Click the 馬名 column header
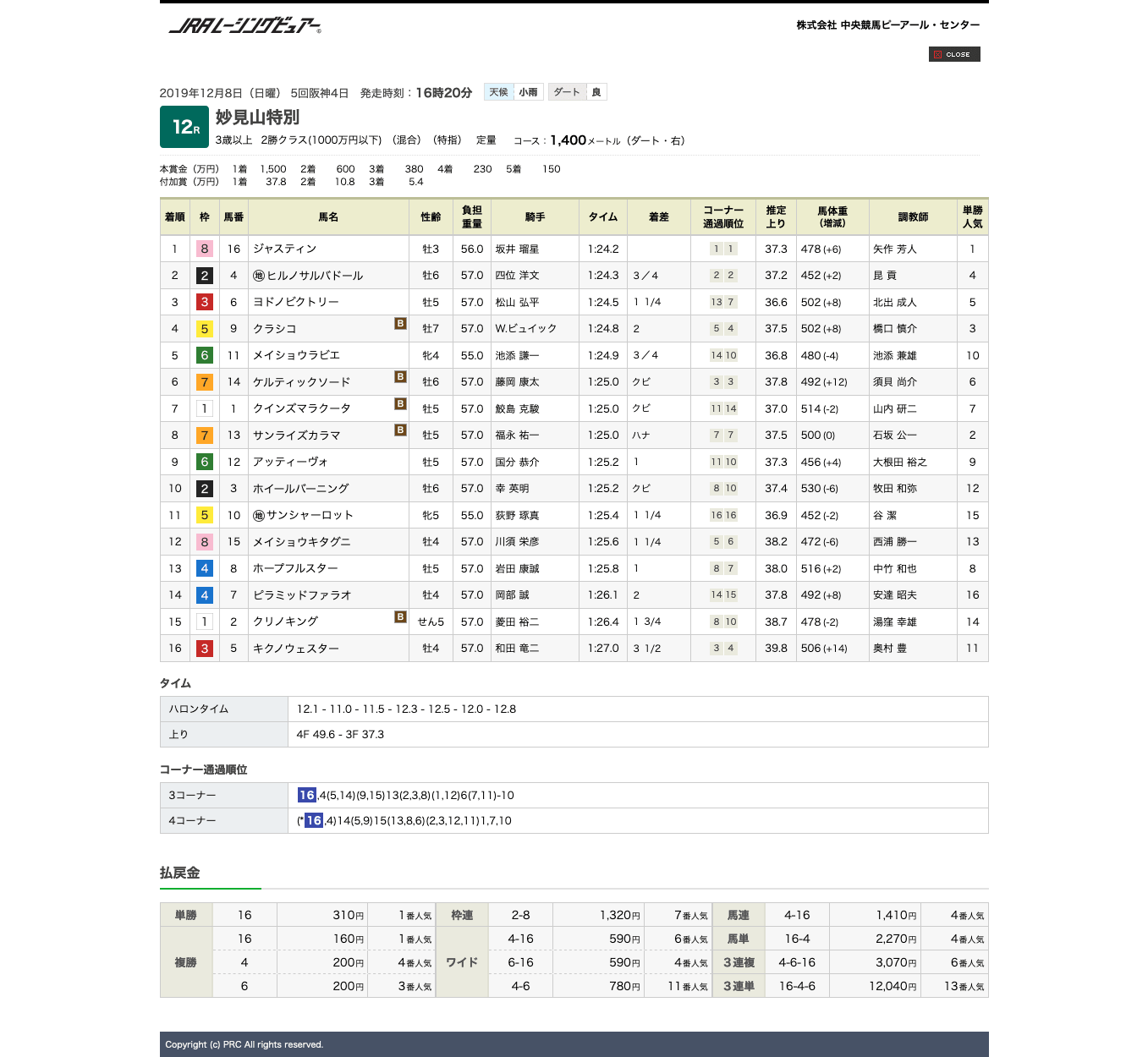This screenshot has height=1057, width=1148. click(x=328, y=217)
